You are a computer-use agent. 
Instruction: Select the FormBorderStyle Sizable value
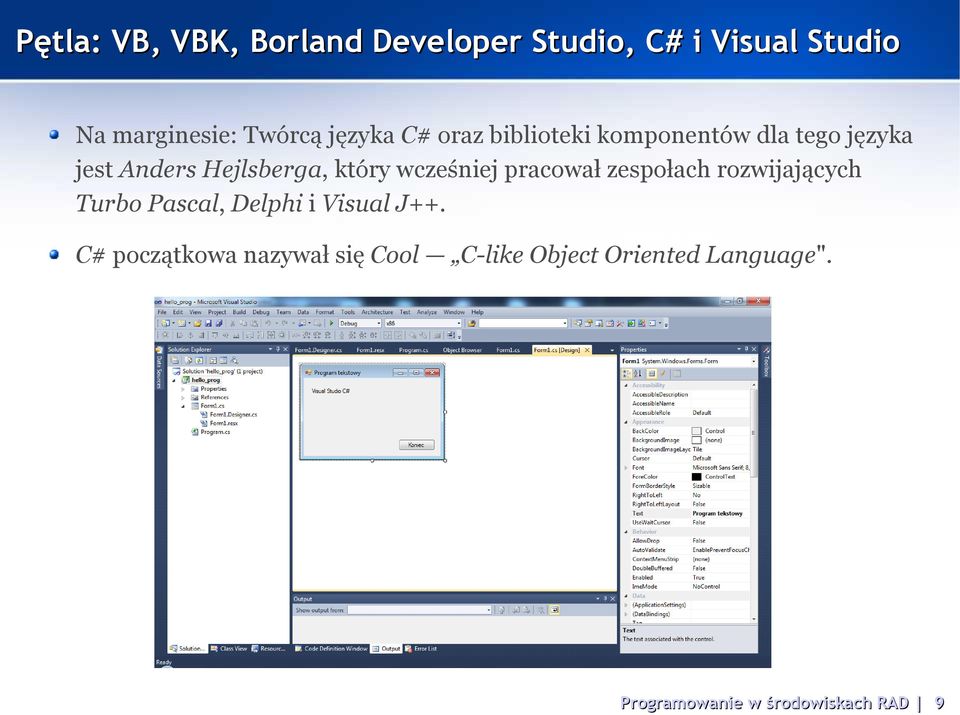pyautogui.click(x=702, y=485)
